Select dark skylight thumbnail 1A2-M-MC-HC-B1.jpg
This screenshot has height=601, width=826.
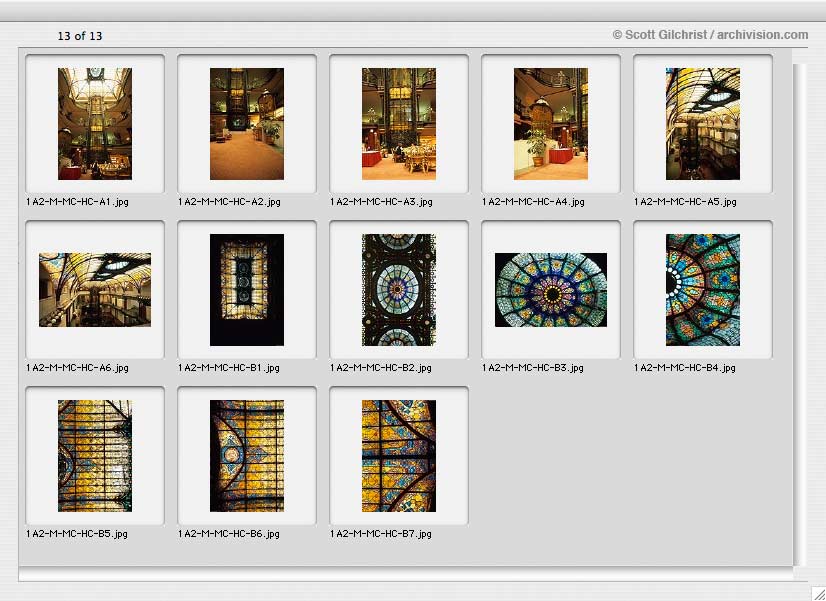247,290
